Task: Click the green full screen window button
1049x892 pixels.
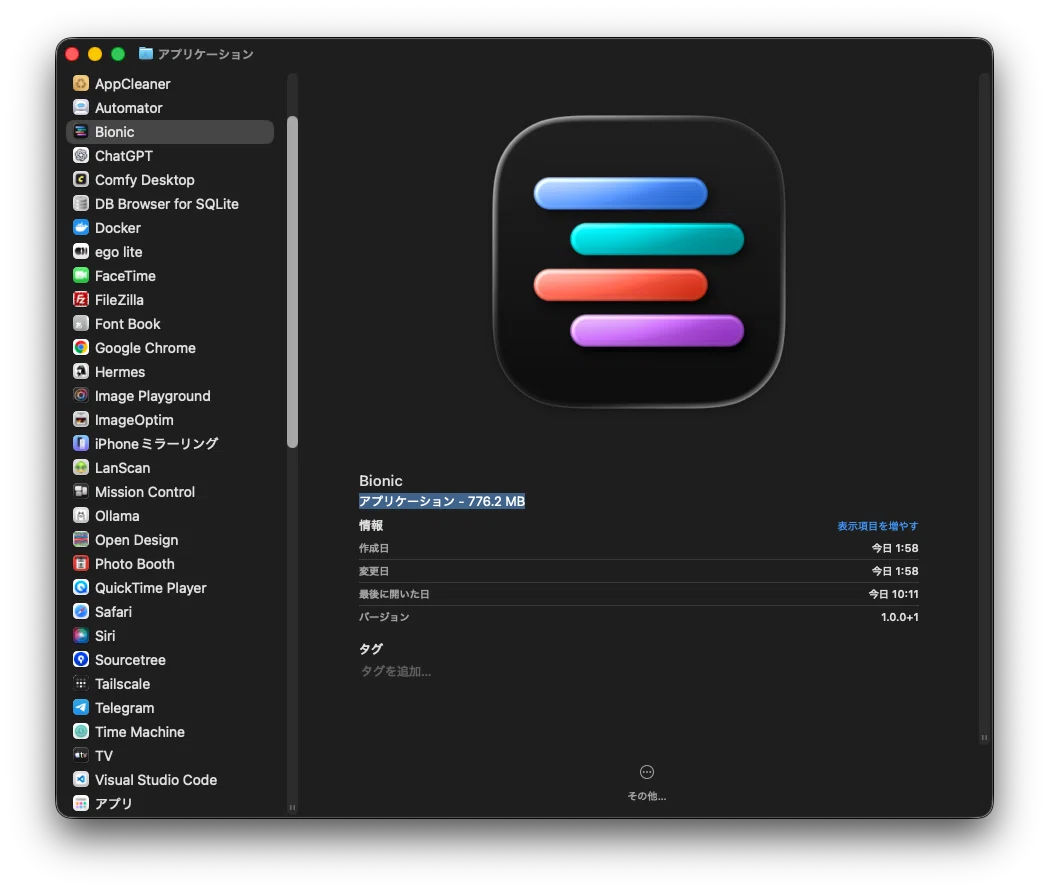Action: point(118,54)
